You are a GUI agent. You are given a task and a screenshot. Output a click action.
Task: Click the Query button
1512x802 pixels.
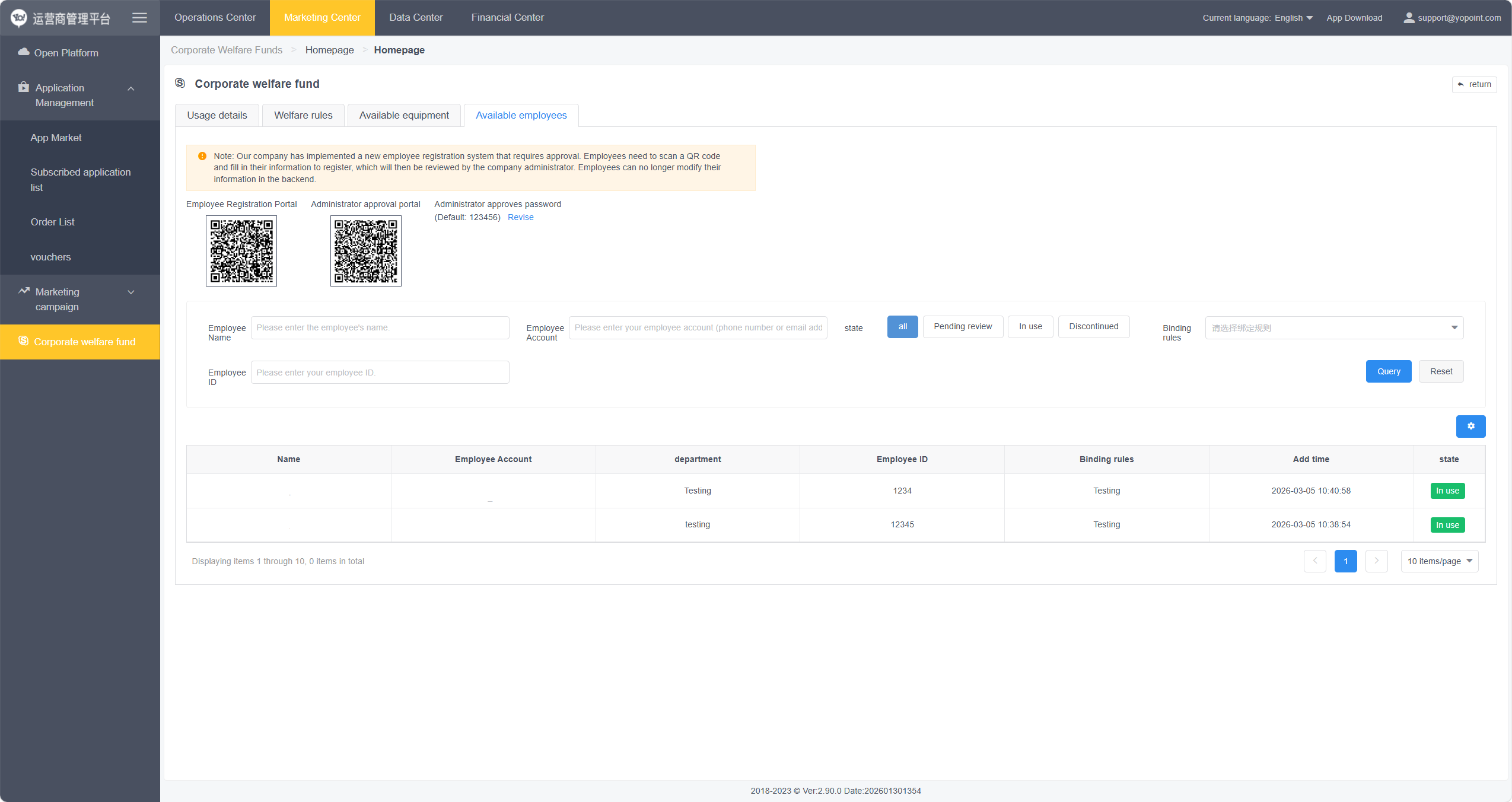(x=1388, y=371)
